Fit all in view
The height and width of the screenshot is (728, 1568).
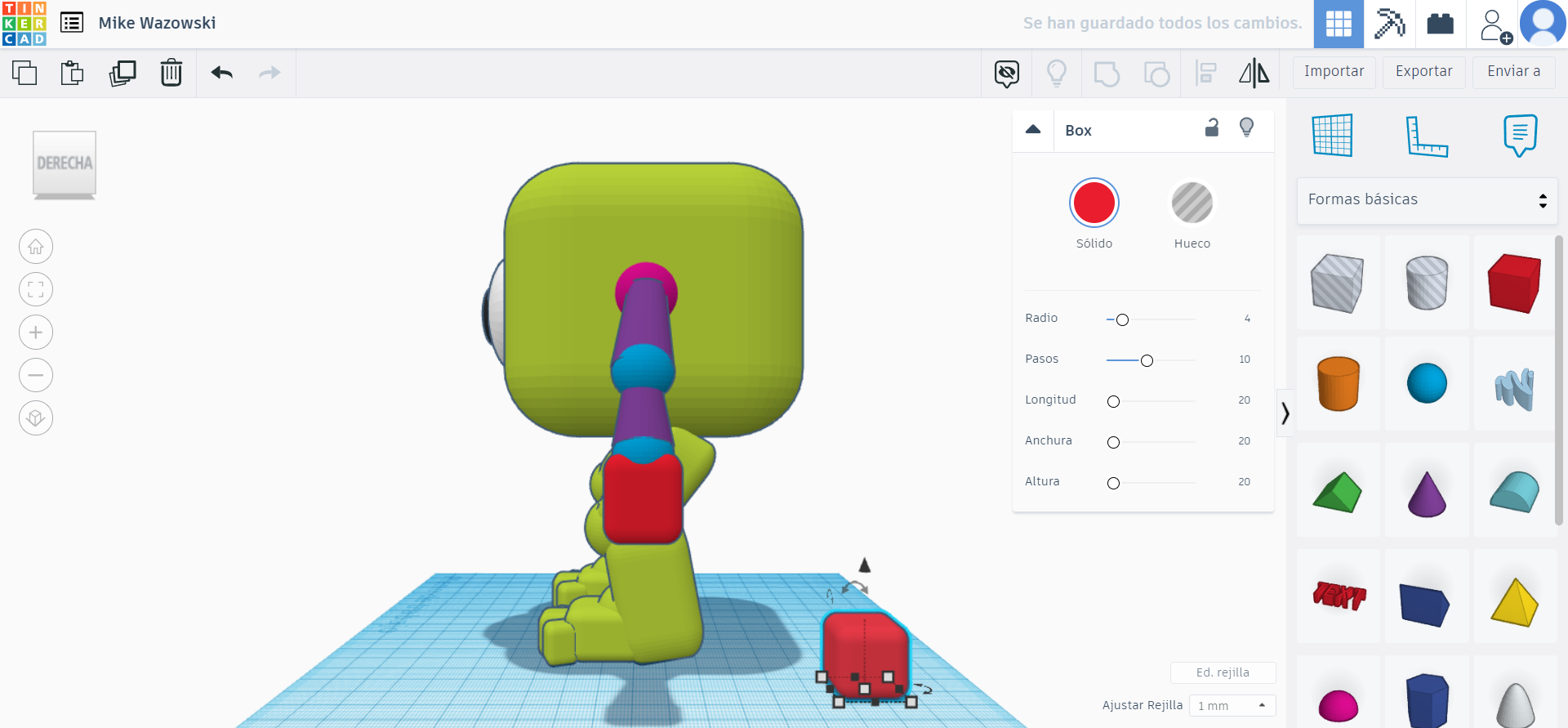pos(36,289)
